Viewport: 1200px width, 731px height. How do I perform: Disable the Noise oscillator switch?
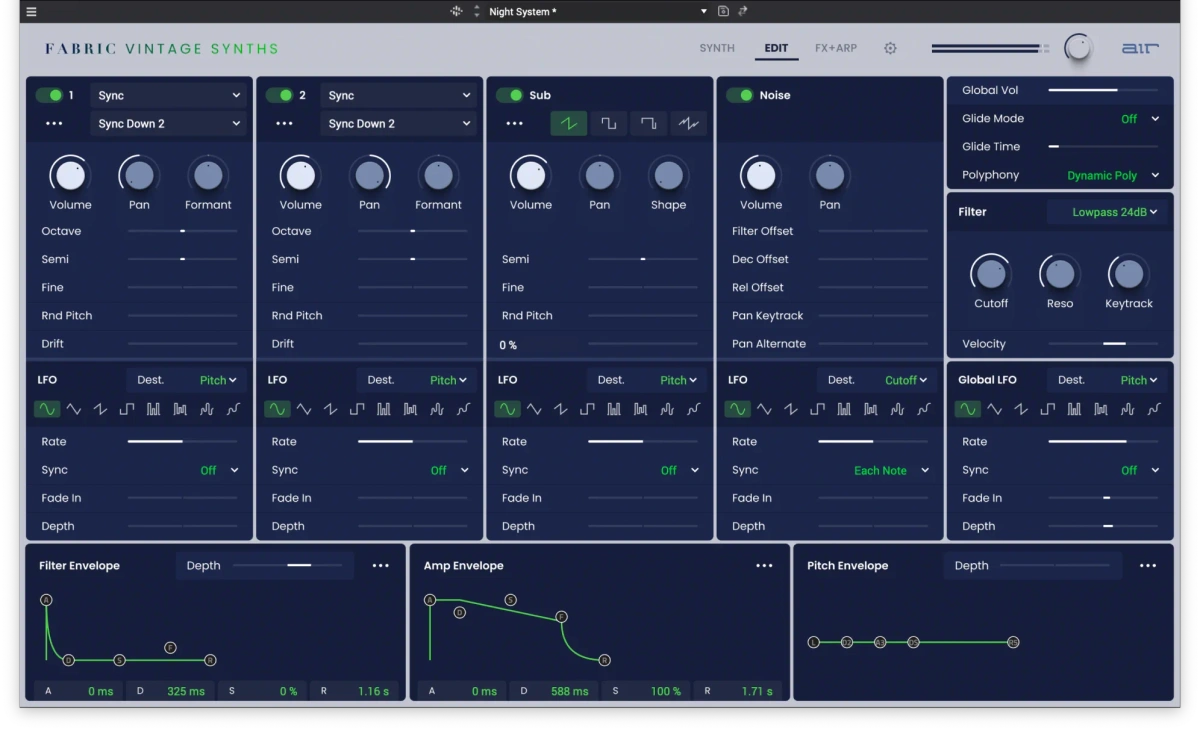tap(740, 95)
